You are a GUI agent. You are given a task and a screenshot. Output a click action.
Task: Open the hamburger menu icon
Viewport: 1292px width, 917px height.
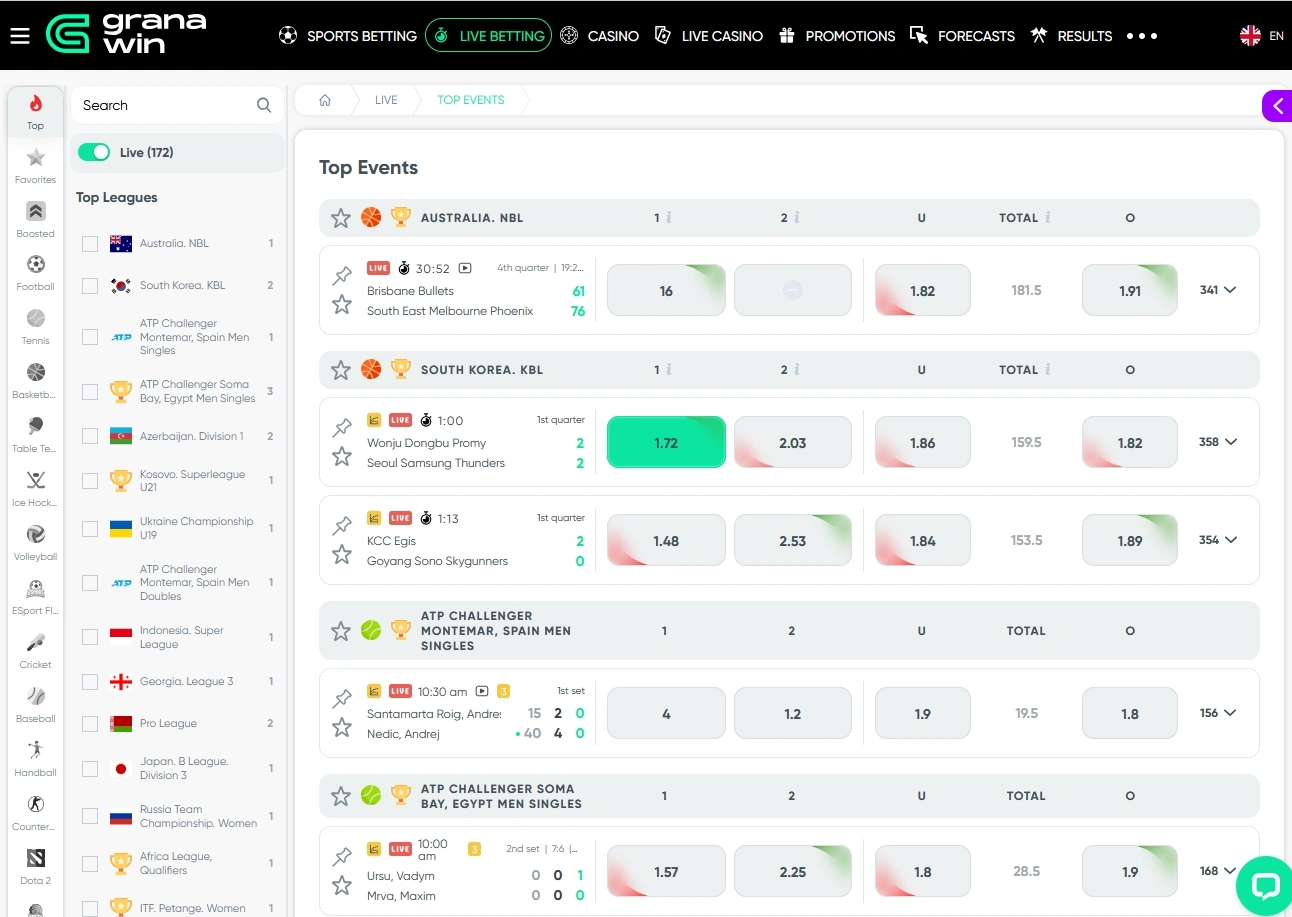tap(20, 36)
